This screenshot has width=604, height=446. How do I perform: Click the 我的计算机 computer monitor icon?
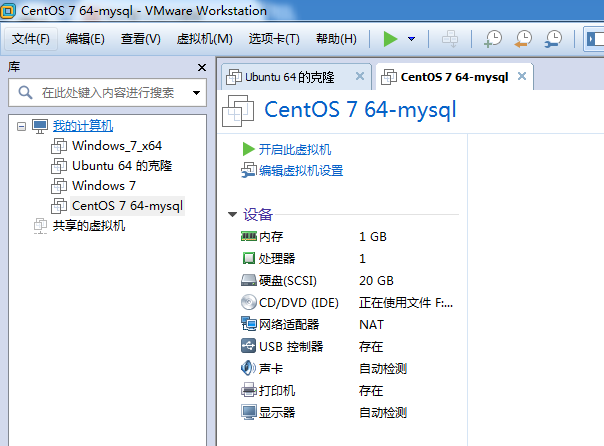click(40, 126)
